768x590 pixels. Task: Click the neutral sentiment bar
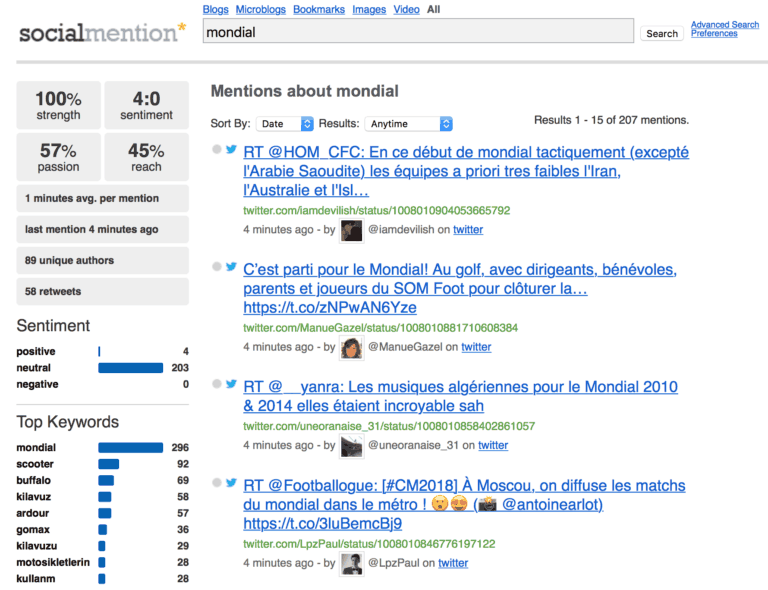pyautogui.click(x=130, y=368)
